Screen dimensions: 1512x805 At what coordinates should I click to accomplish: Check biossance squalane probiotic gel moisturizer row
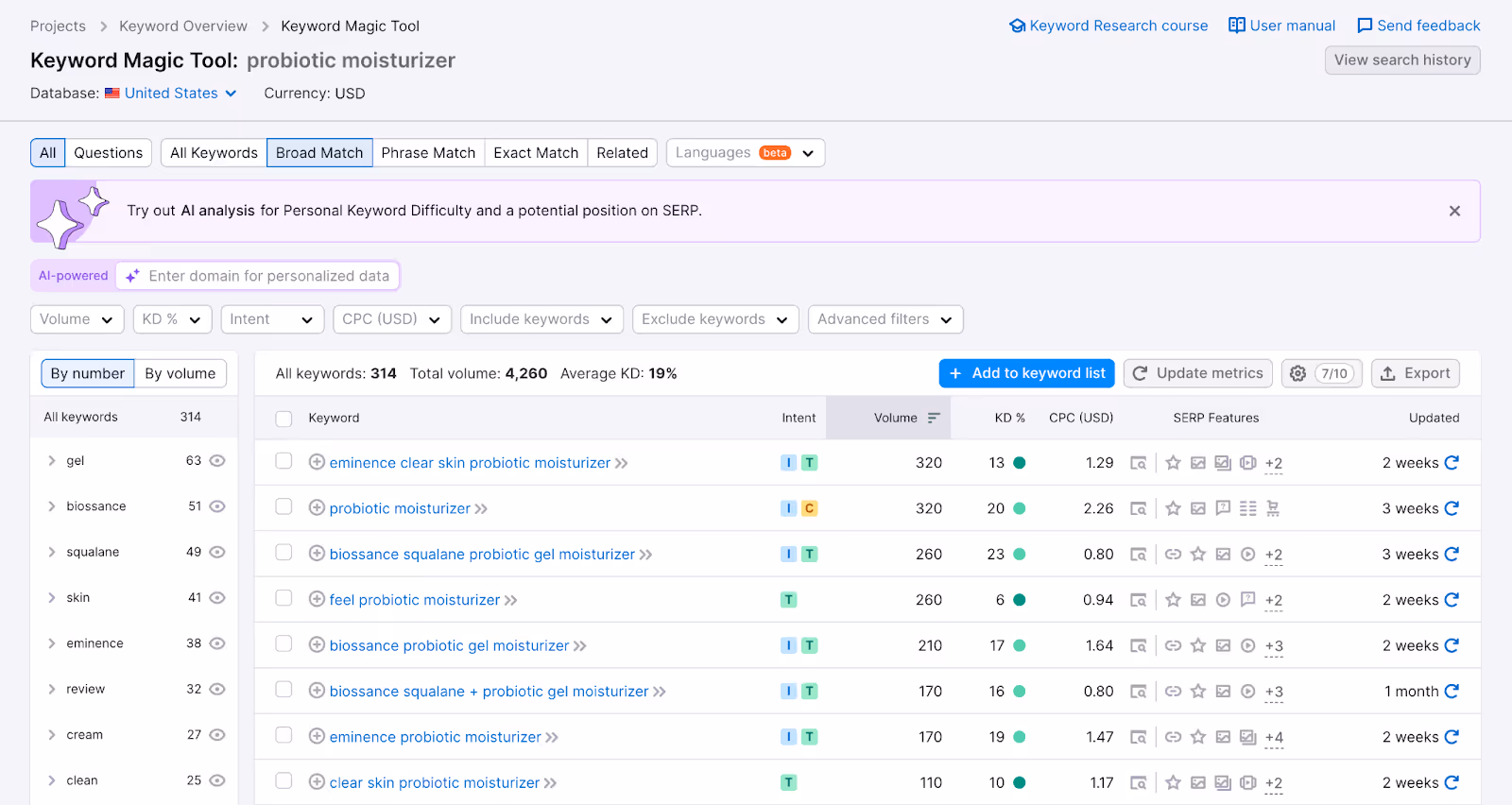coord(283,552)
